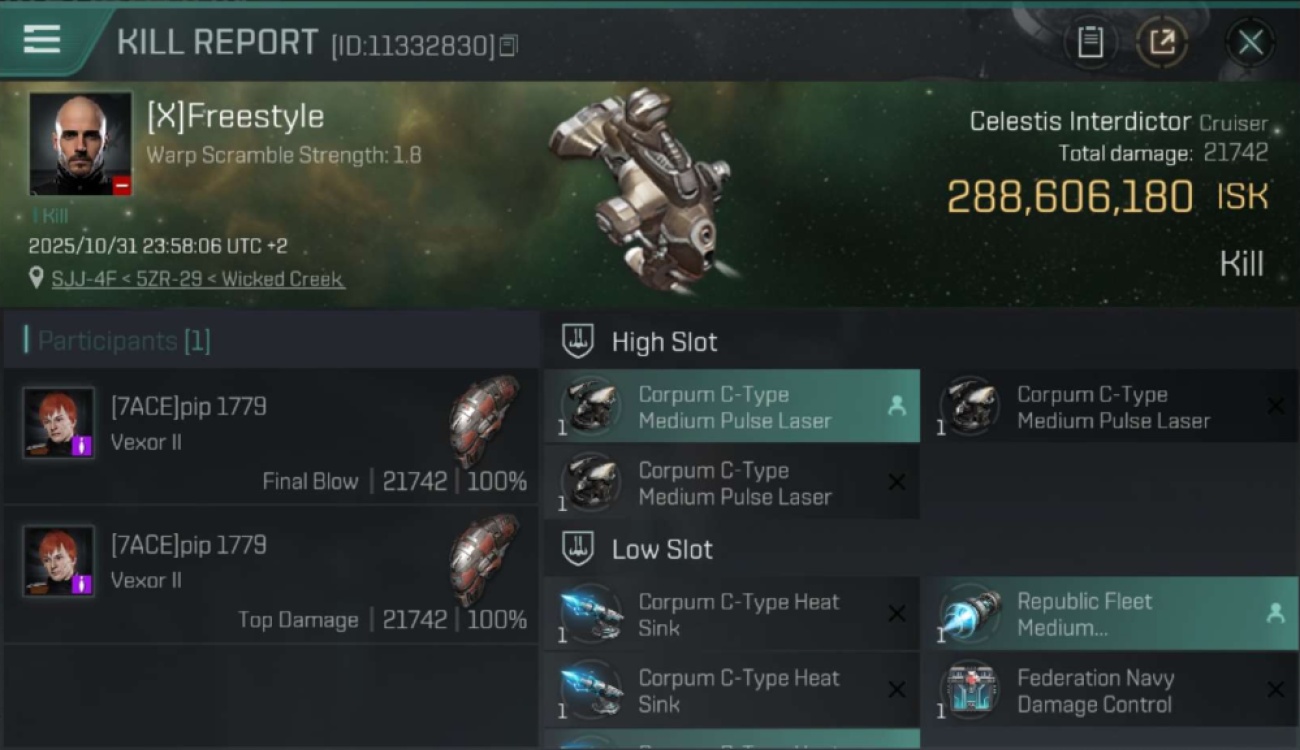Click the X on Federation Navy Damage Control
1300x750 pixels.
click(1275, 690)
